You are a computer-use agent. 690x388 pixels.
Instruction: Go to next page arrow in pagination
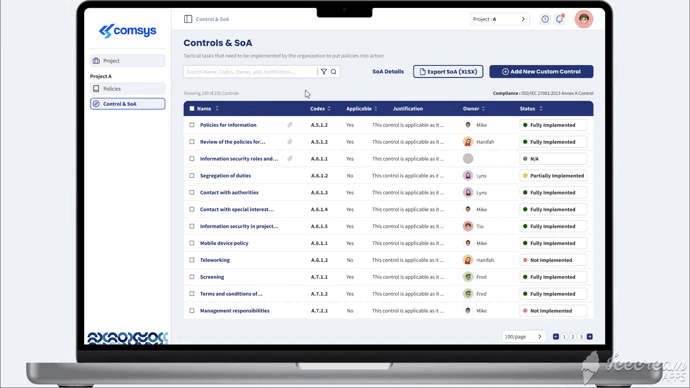tap(590, 337)
